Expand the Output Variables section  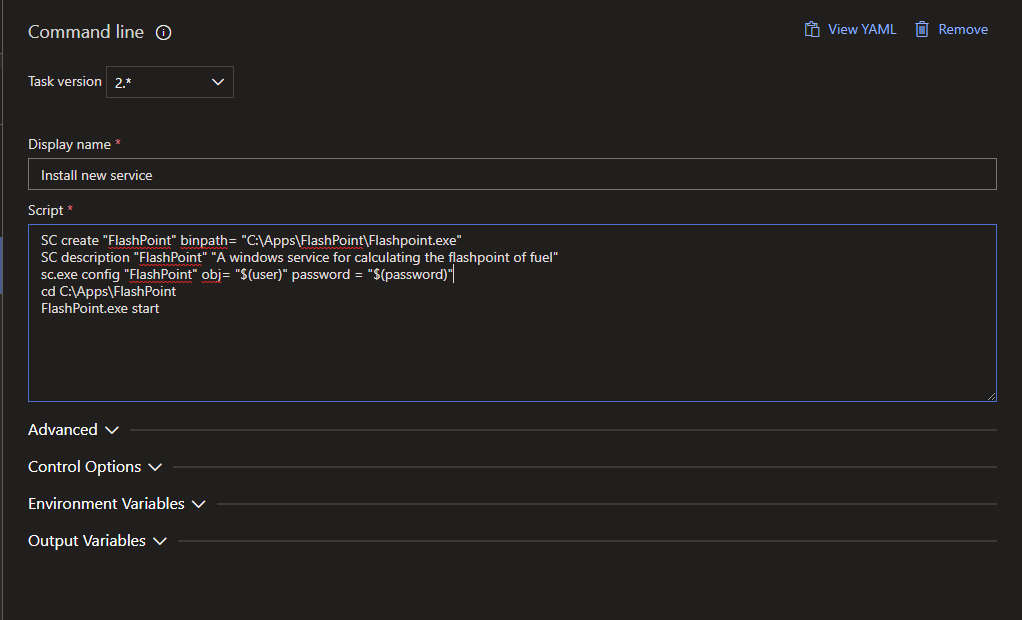(x=86, y=541)
